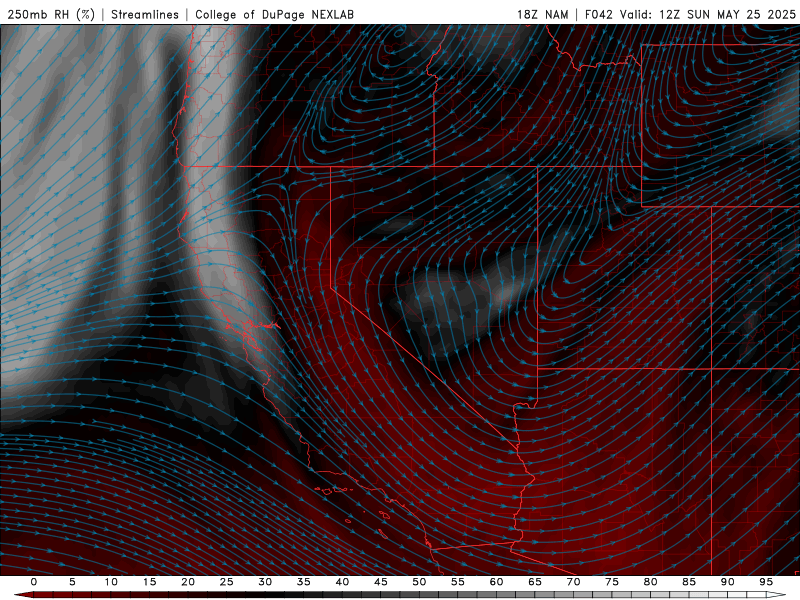
Task: Click the "250mb RH (%)" title text
Action: click(51, 14)
